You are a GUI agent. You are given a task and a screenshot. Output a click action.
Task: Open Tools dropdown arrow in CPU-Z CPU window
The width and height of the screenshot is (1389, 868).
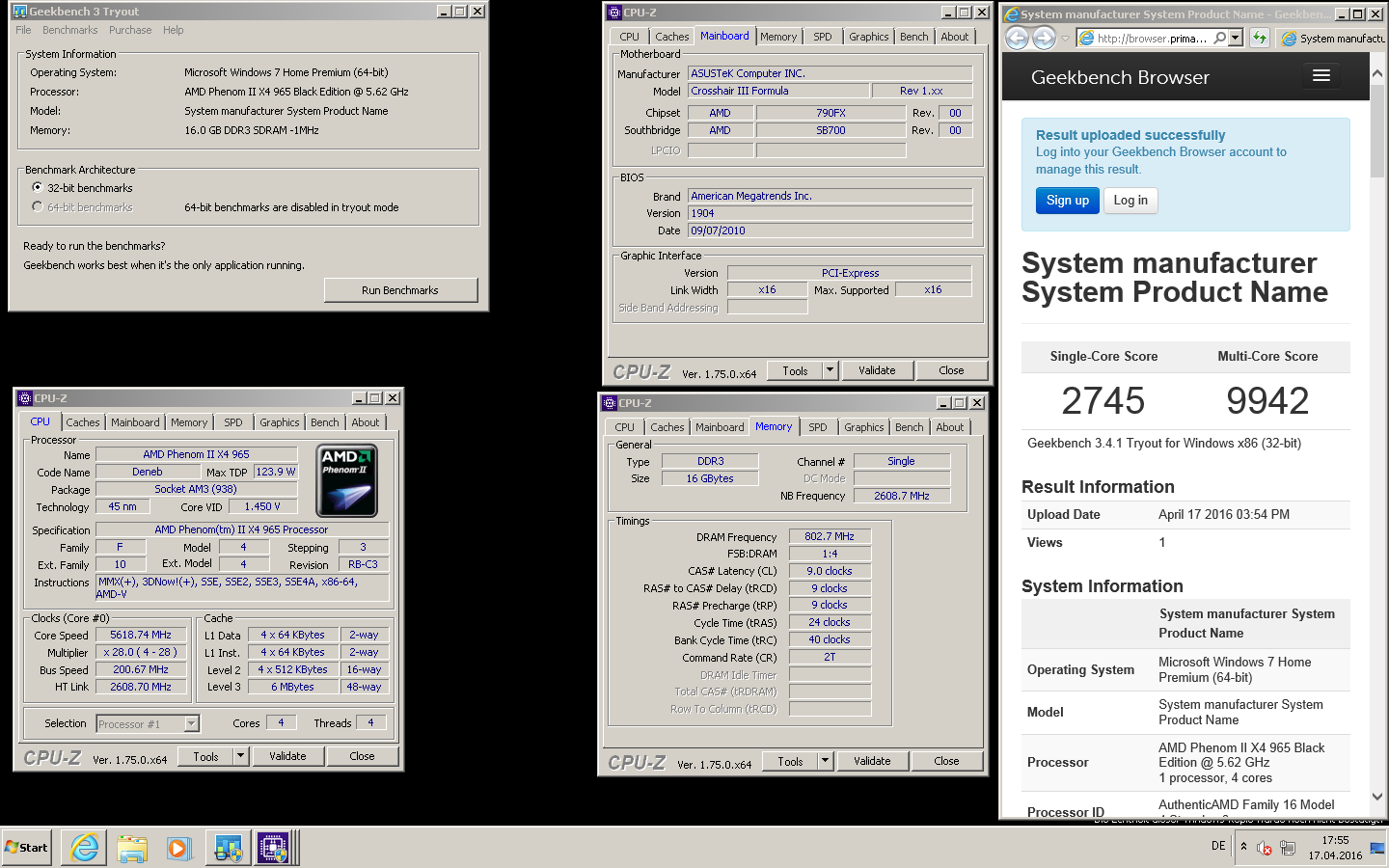click(x=240, y=756)
